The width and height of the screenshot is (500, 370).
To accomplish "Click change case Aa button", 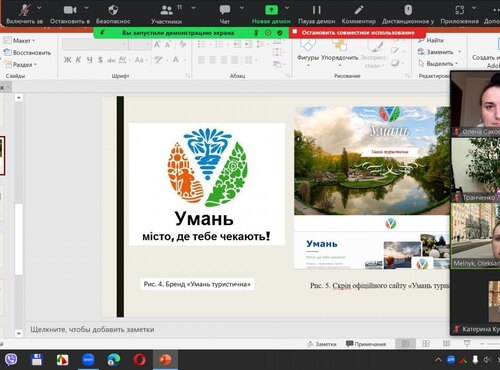I will click(x=140, y=60).
